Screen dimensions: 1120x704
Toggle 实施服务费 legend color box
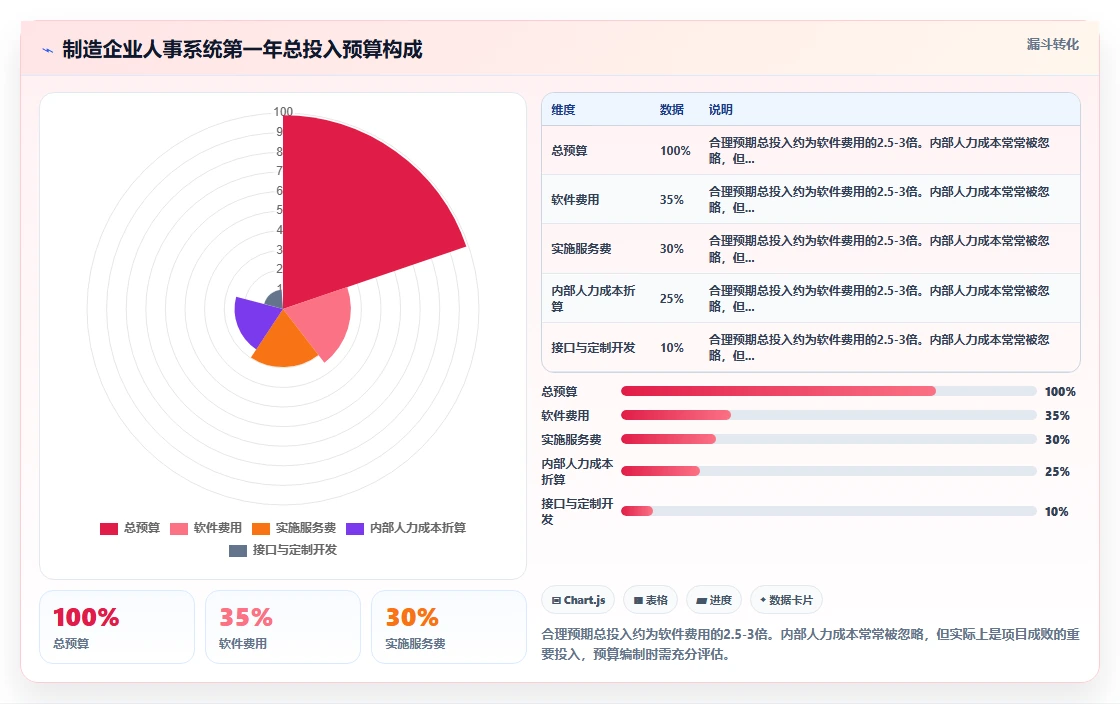tap(261, 528)
